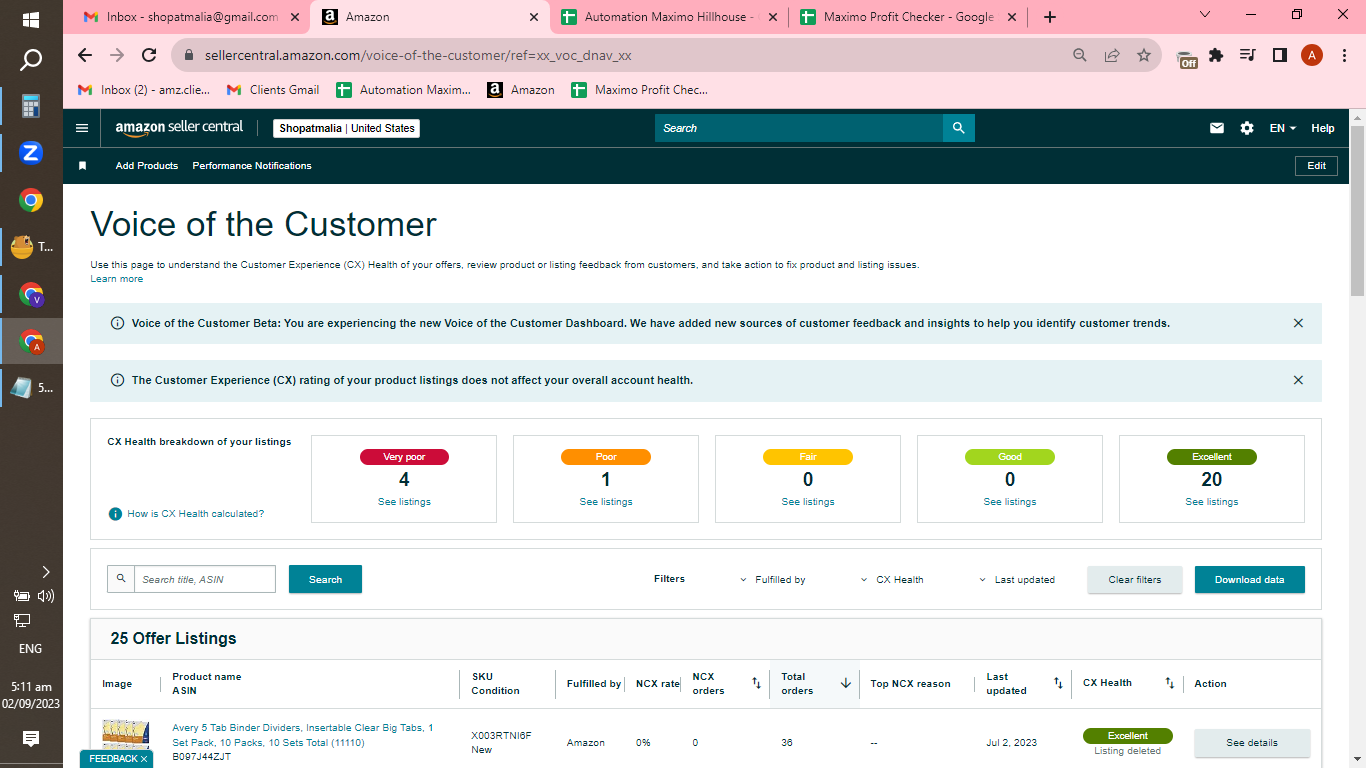
Task: Switch to the Inbox Gmail tab
Action: click(x=189, y=17)
